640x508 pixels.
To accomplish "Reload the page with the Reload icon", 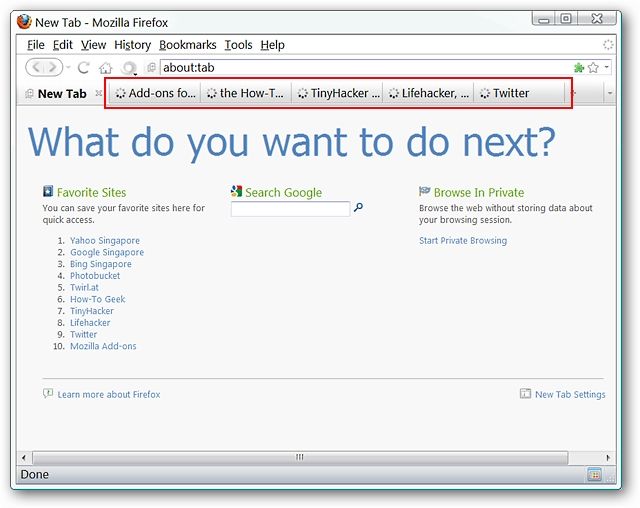I will coord(84,68).
